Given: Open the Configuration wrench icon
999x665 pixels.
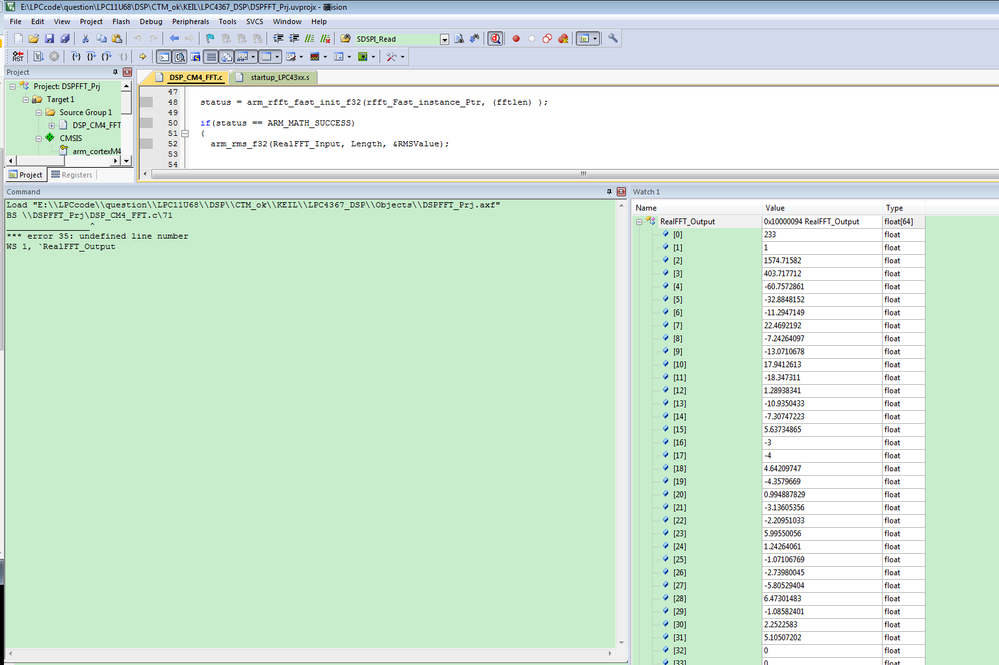Looking at the screenshot, I should pyautogui.click(x=613, y=39).
